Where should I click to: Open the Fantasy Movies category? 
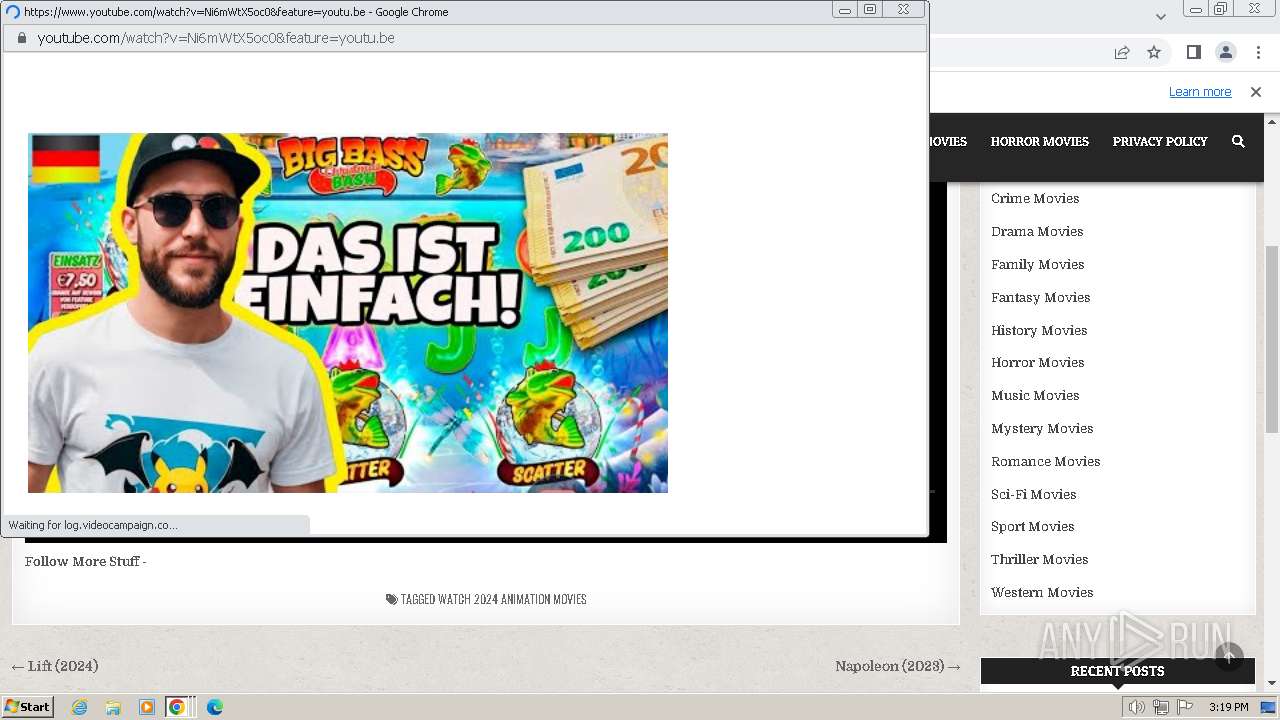click(x=1041, y=297)
